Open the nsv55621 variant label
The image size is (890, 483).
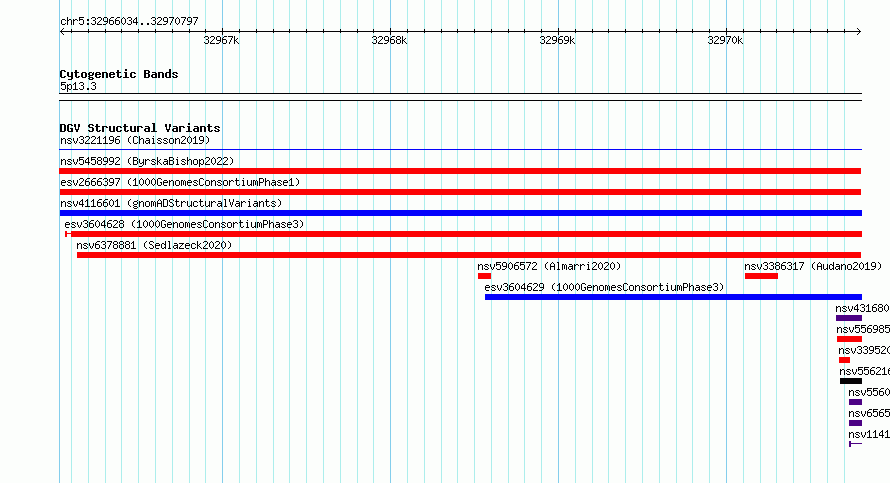coord(864,371)
